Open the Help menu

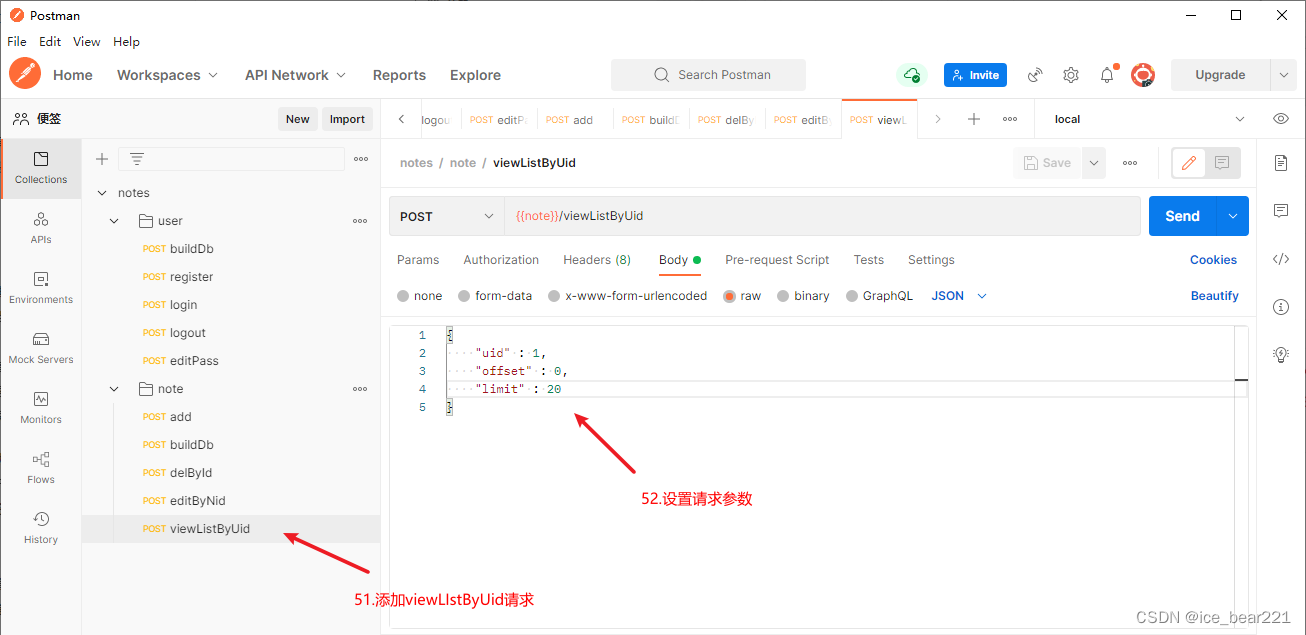click(x=126, y=42)
